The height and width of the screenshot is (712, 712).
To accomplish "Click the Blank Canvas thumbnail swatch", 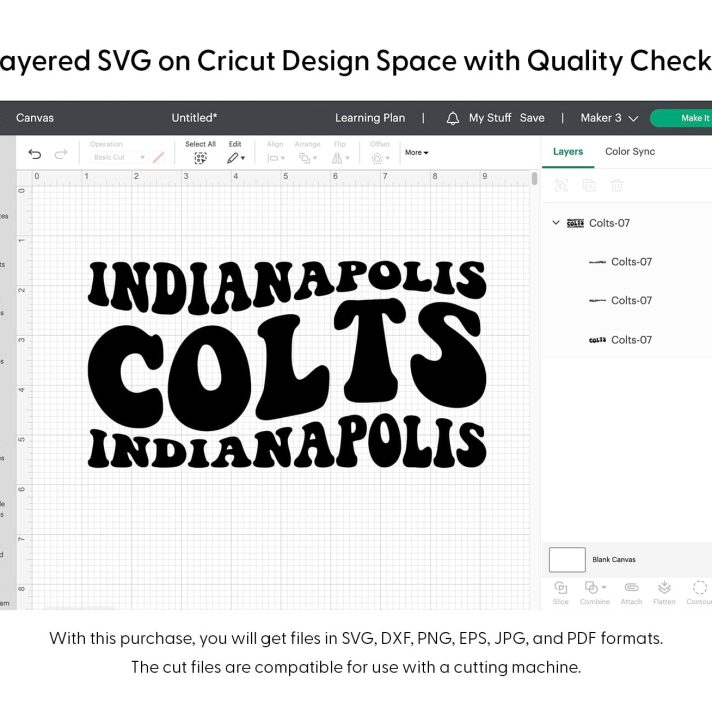I will point(567,559).
